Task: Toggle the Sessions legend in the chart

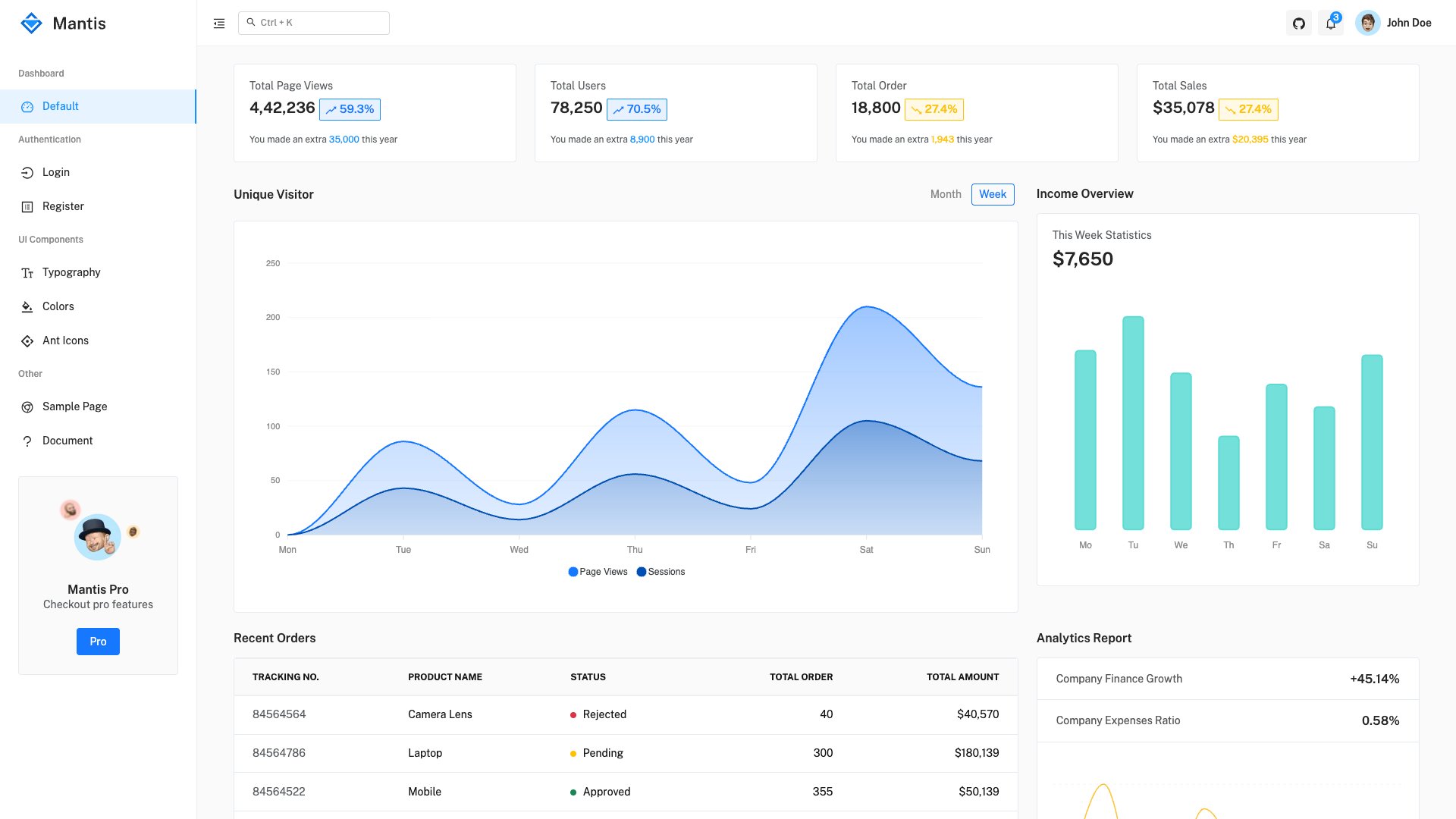Action: pyautogui.click(x=661, y=571)
